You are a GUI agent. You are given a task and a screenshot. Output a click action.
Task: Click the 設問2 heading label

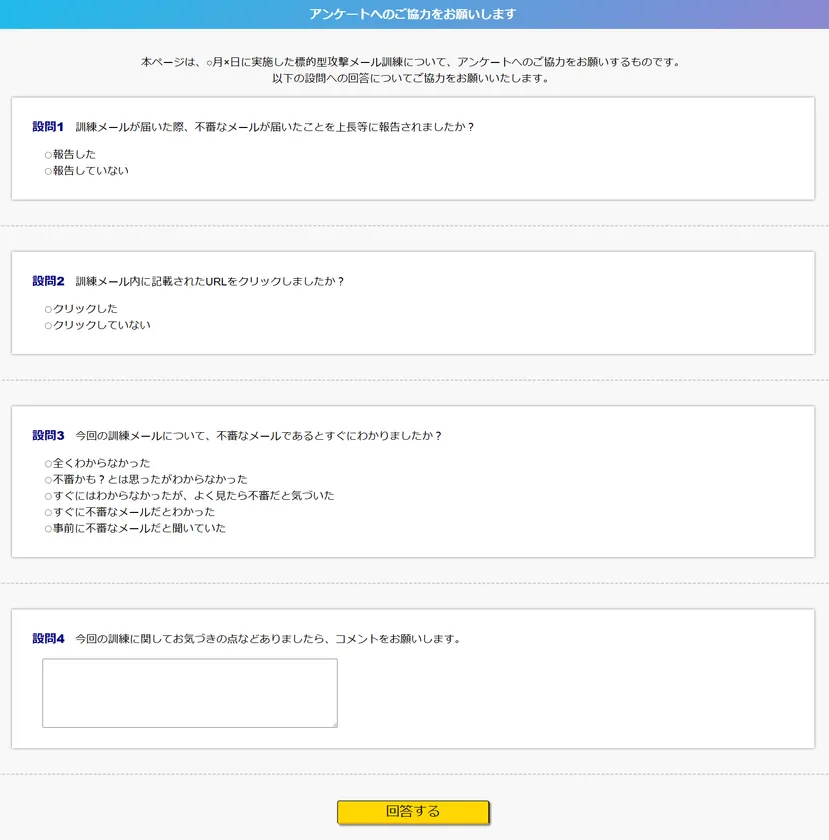[48, 281]
